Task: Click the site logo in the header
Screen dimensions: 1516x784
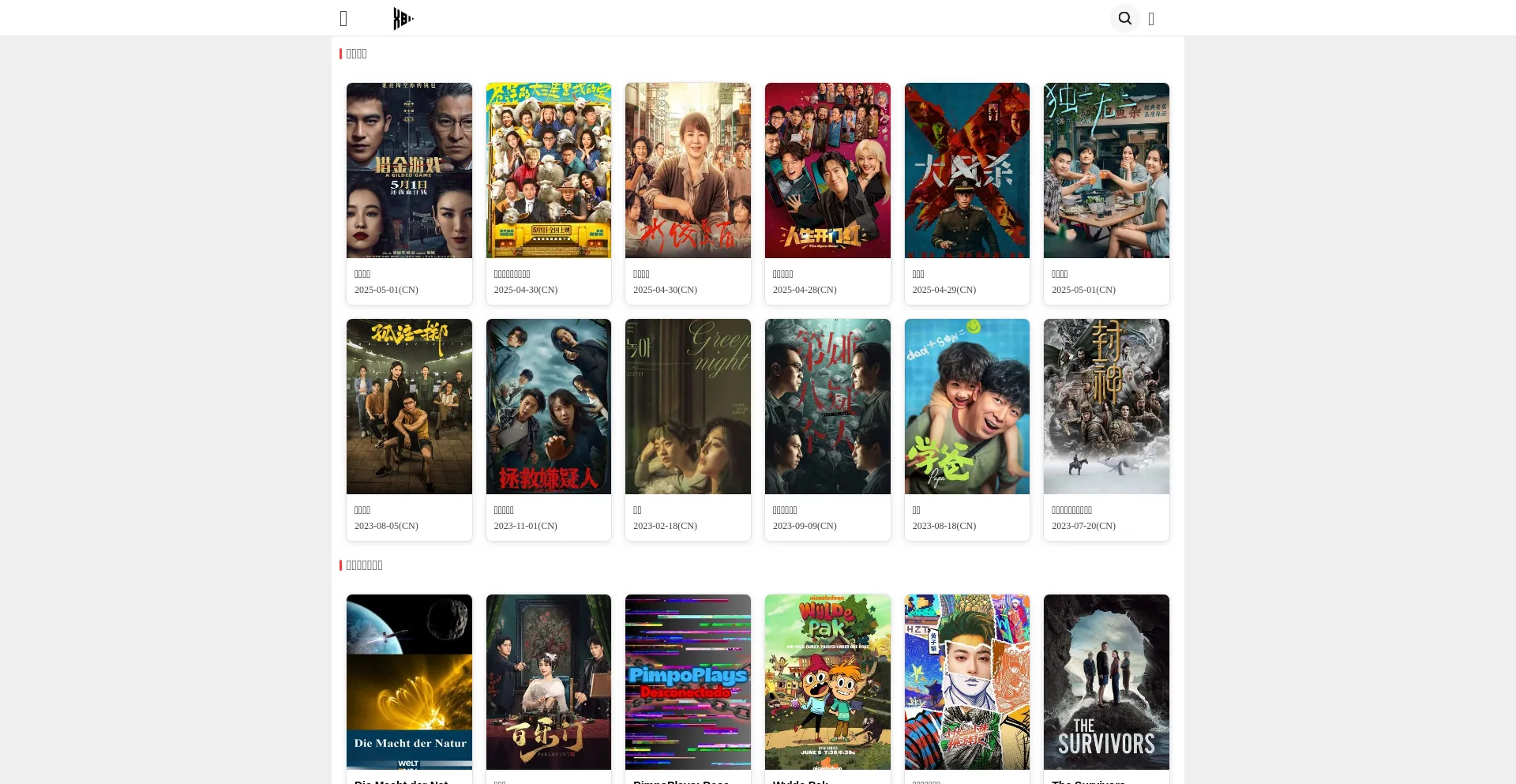Action: click(x=403, y=18)
